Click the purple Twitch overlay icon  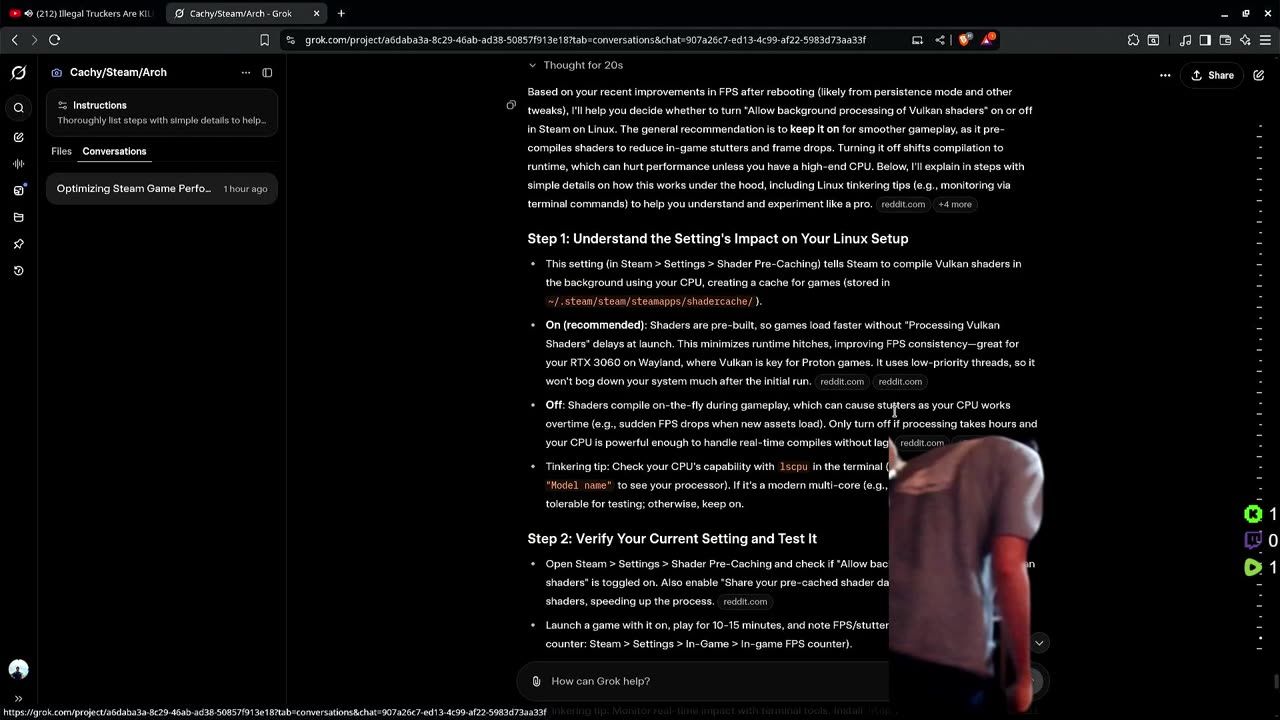click(1253, 540)
